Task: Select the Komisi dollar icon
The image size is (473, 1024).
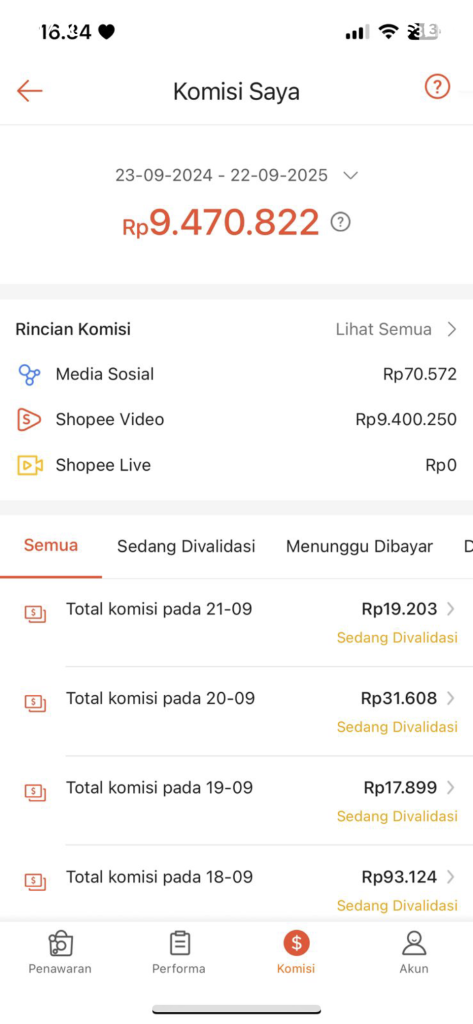Action: click(296, 943)
